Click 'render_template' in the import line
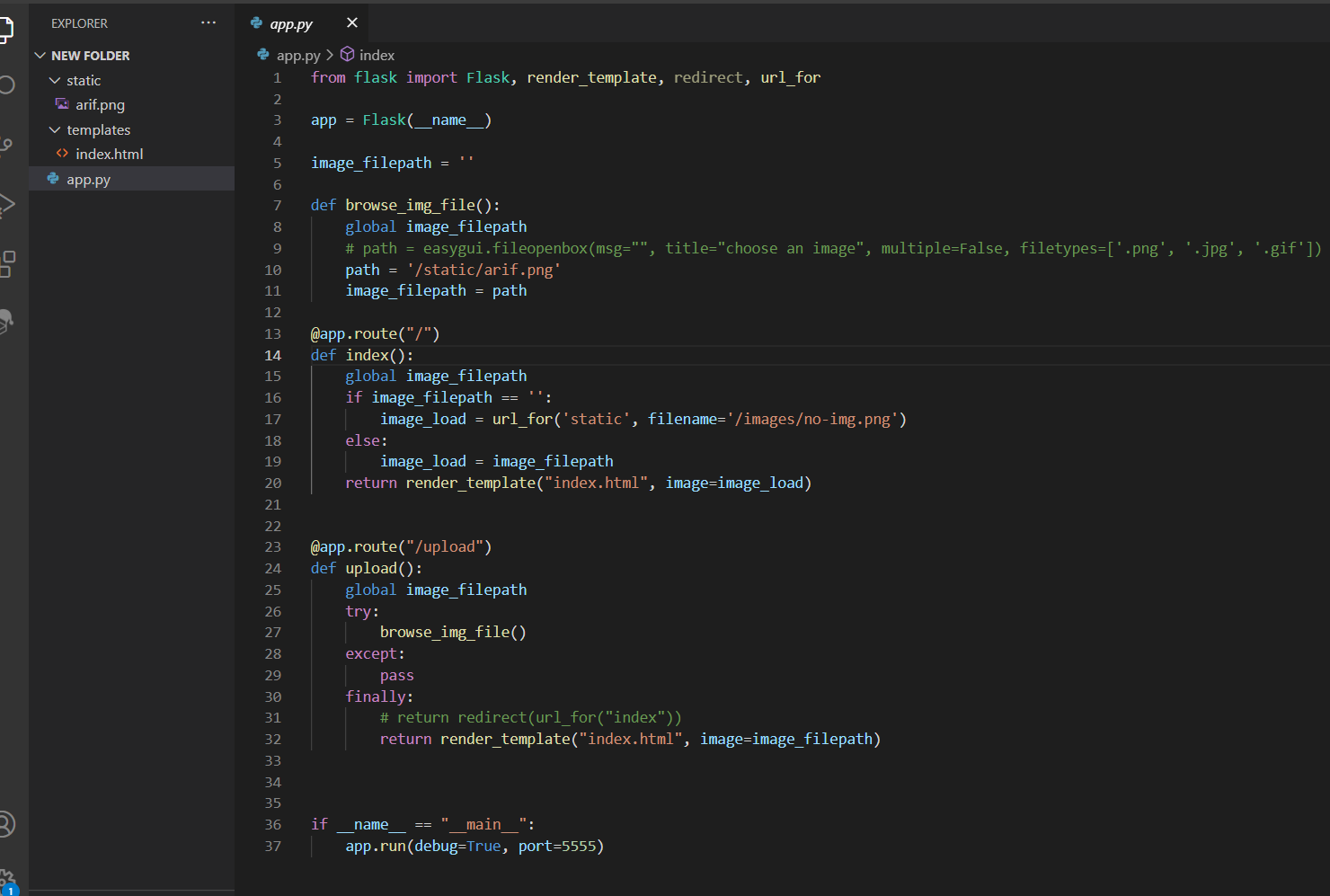The width and height of the screenshot is (1330, 896). click(x=591, y=78)
